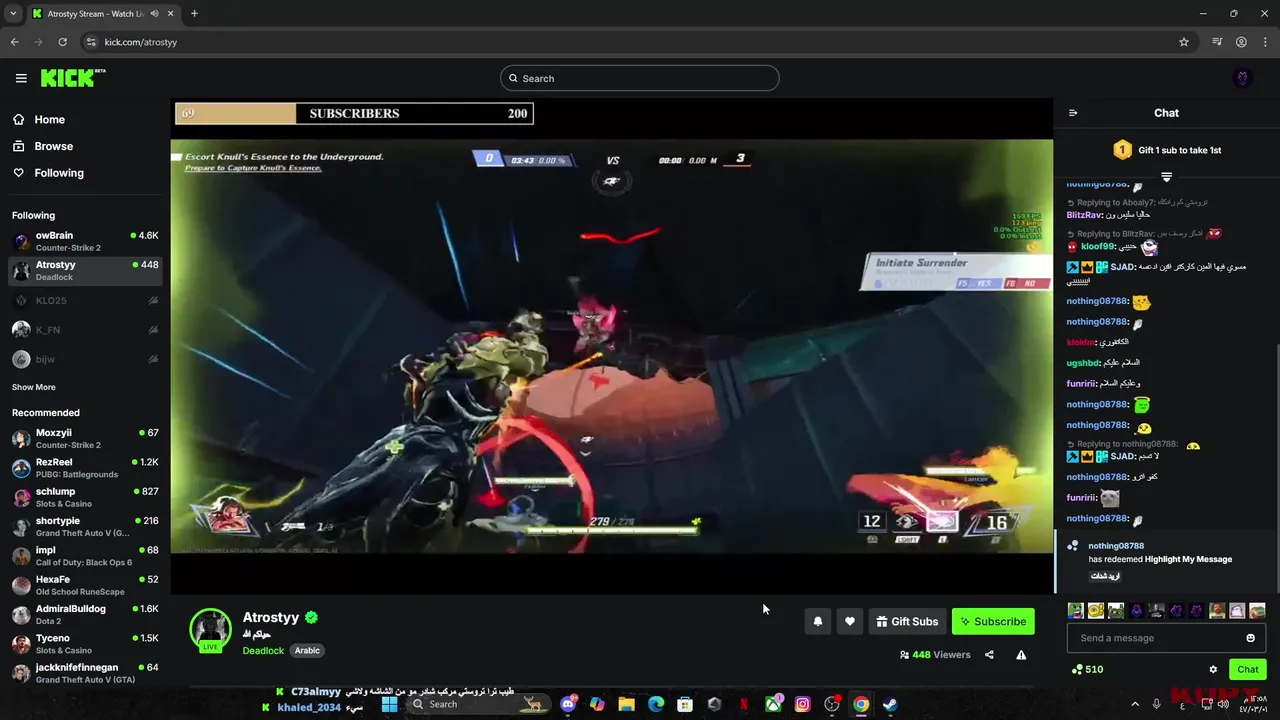Open owBrain channel in Following list
Image resolution: width=1280 pixels, height=720 pixels.
click(85, 241)
